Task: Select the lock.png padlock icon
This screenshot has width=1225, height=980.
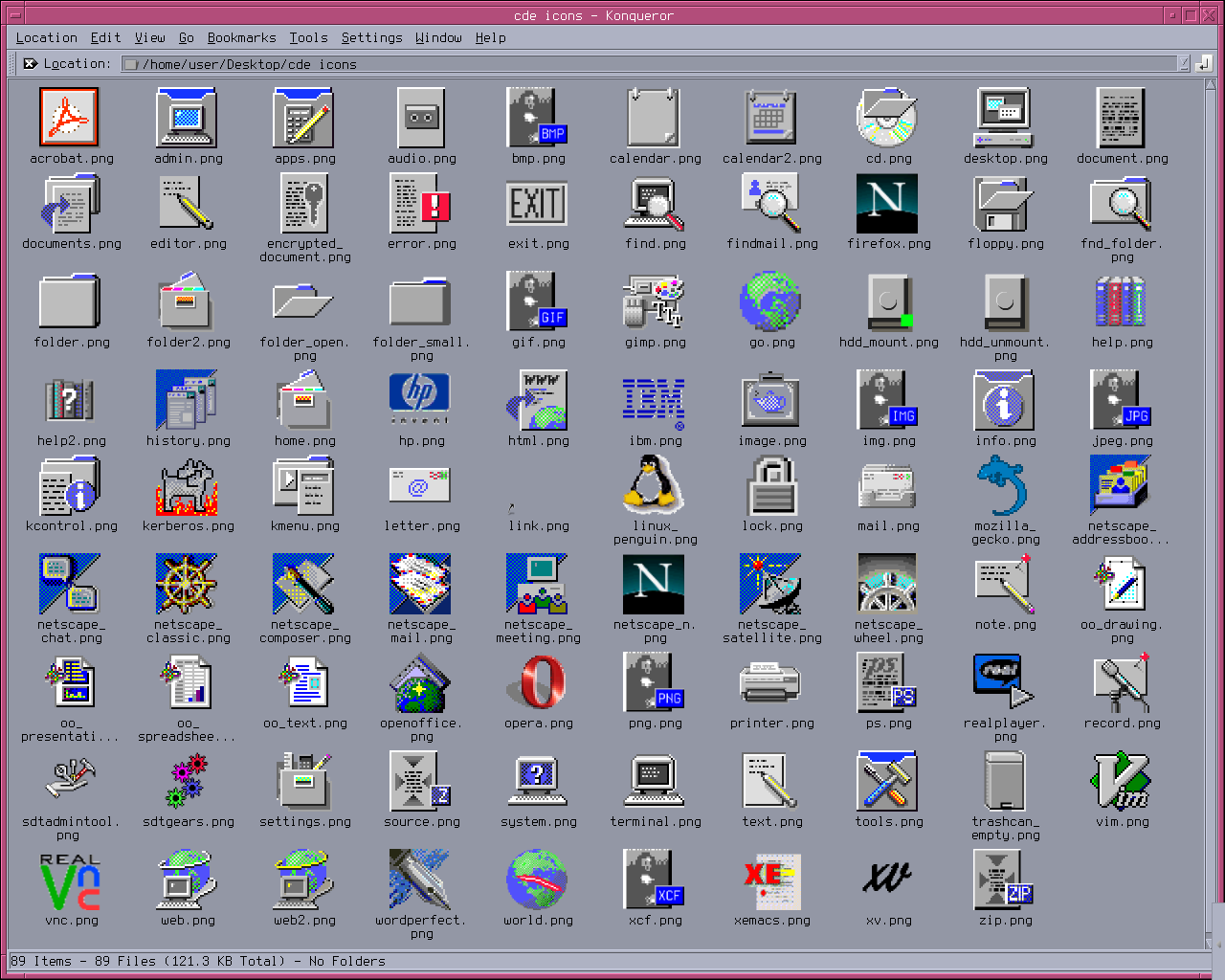Action: (772, 485)
